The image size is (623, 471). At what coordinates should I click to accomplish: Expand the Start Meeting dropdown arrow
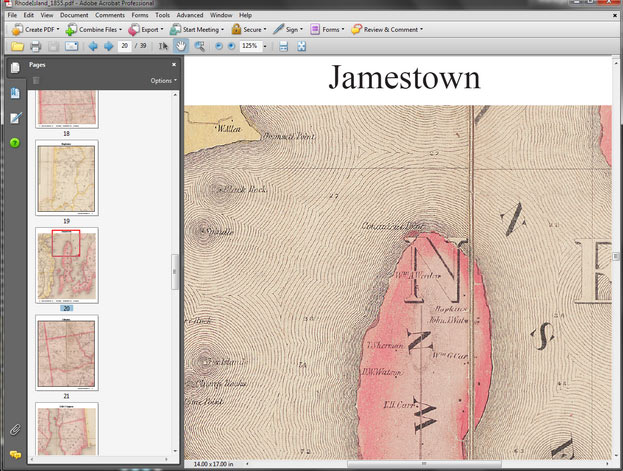tap(222, 29)
